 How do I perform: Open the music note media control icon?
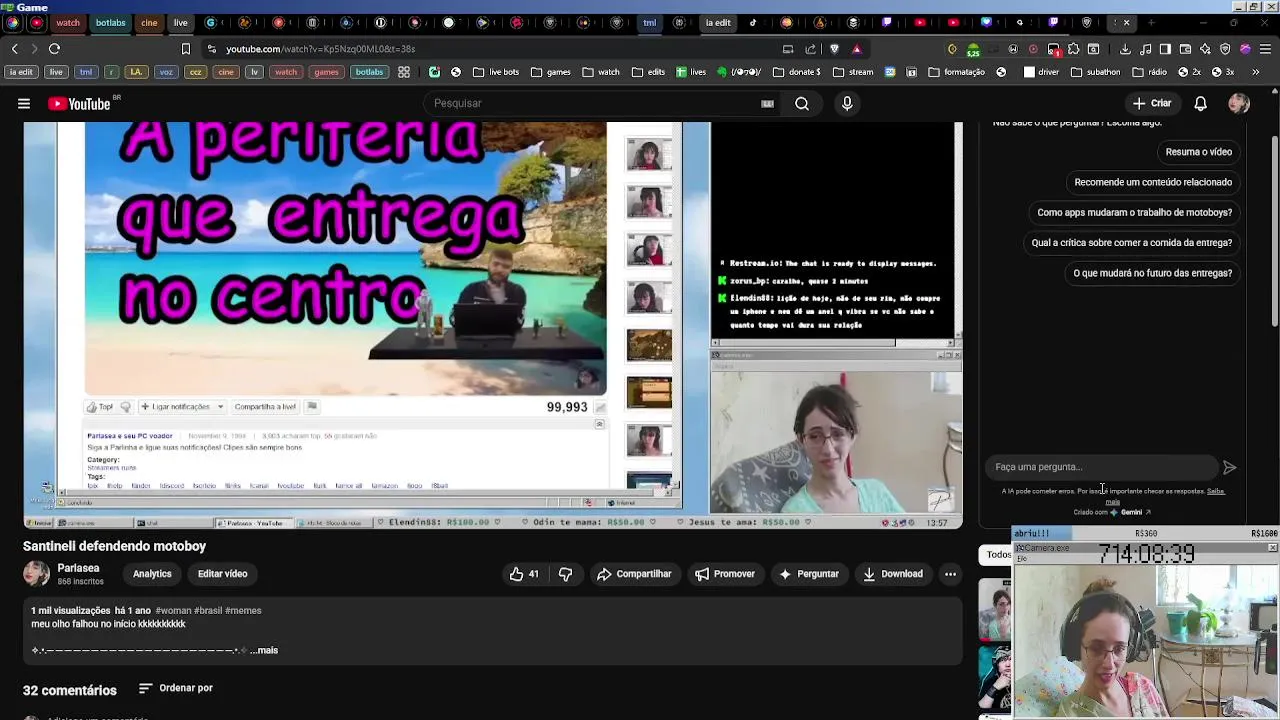(1145, 48)
